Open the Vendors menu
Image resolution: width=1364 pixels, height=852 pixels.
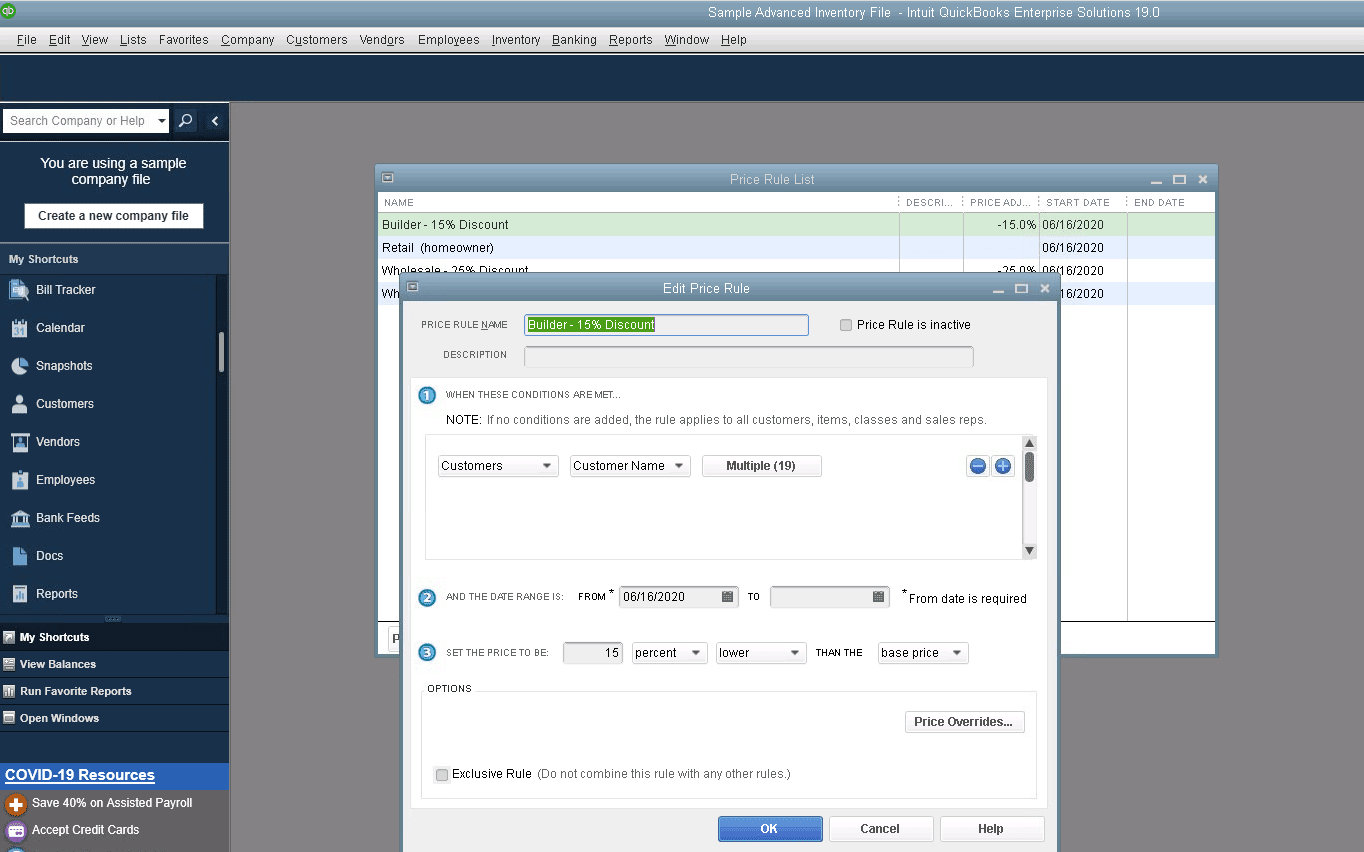click(381, 40)
